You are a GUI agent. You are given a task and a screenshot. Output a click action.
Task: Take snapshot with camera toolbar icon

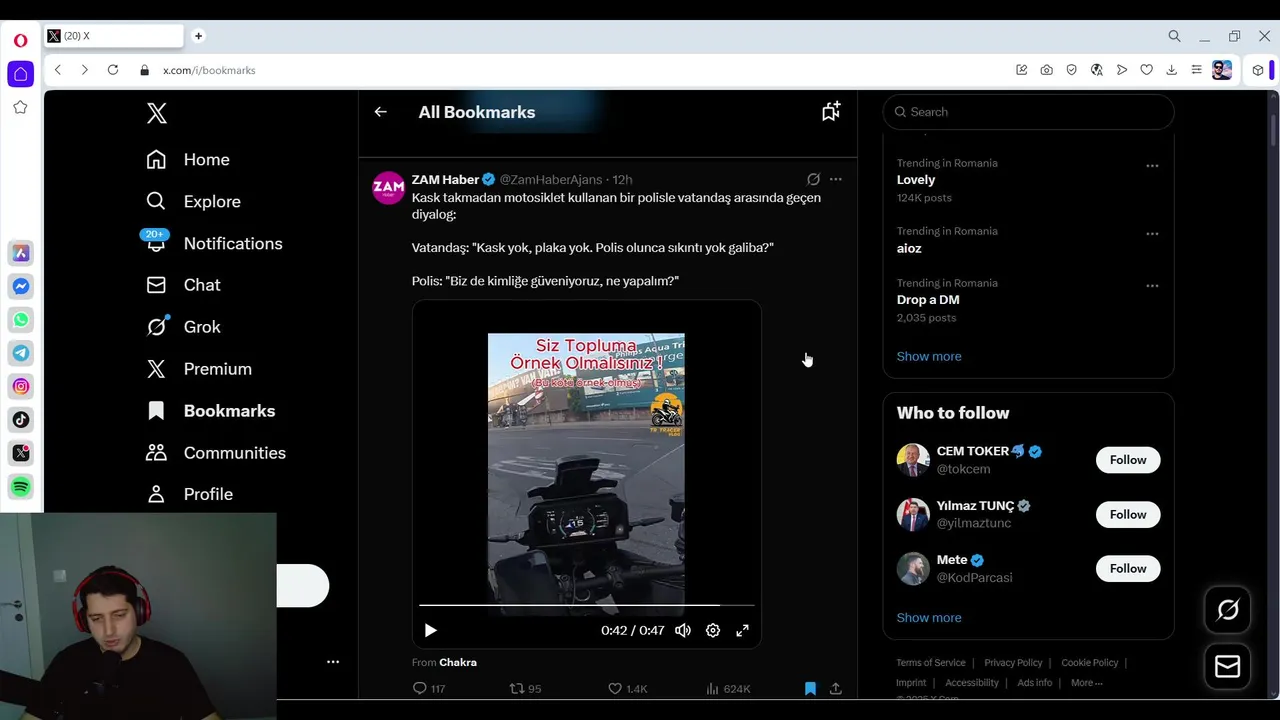[1046, 70]
